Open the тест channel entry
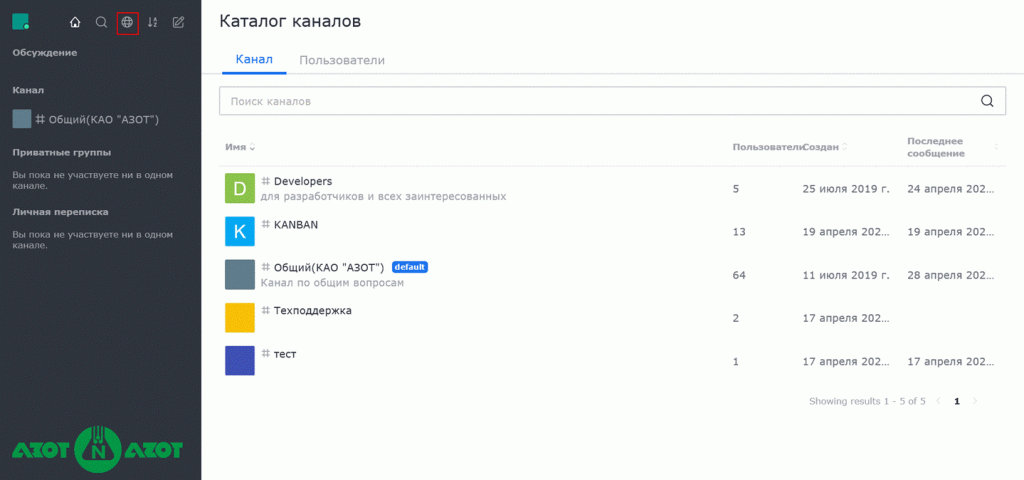 point(611,360)
